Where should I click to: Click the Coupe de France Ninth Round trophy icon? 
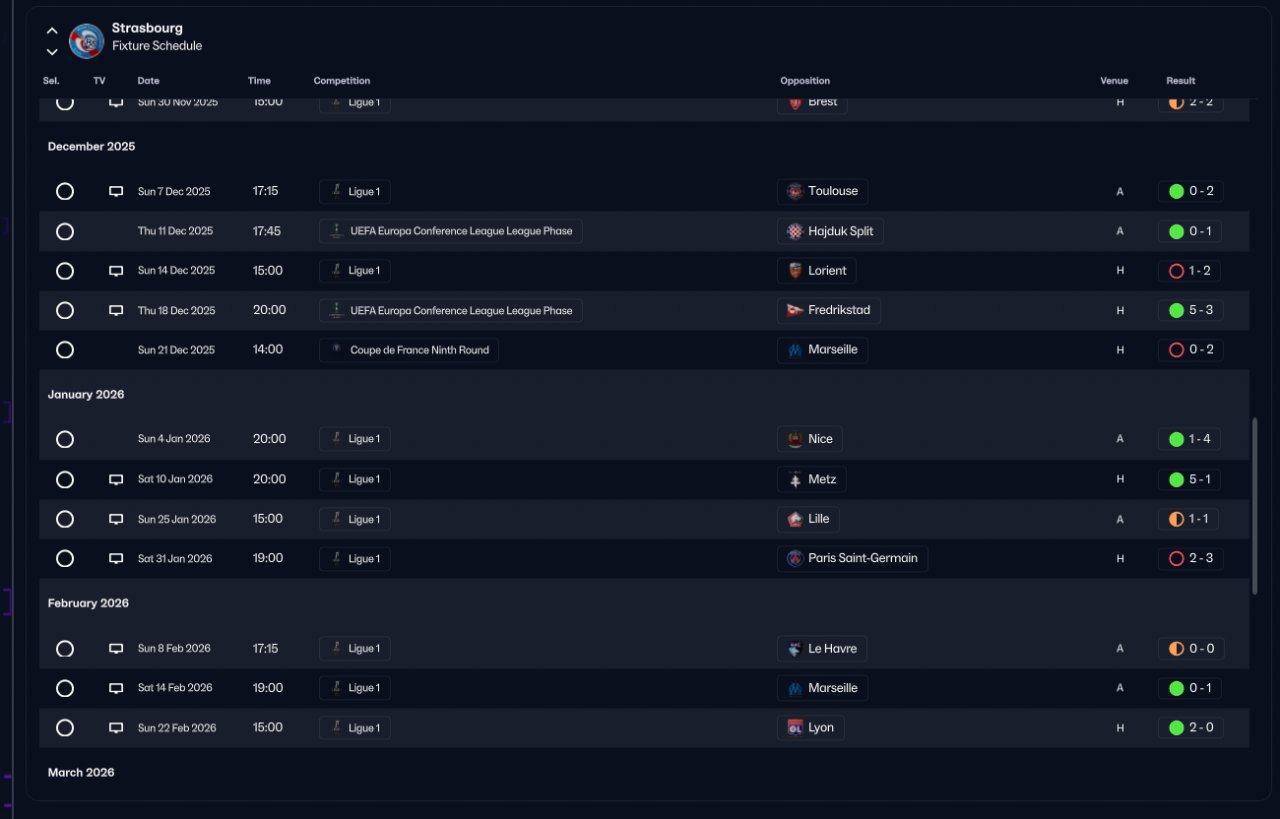[336, 350]
